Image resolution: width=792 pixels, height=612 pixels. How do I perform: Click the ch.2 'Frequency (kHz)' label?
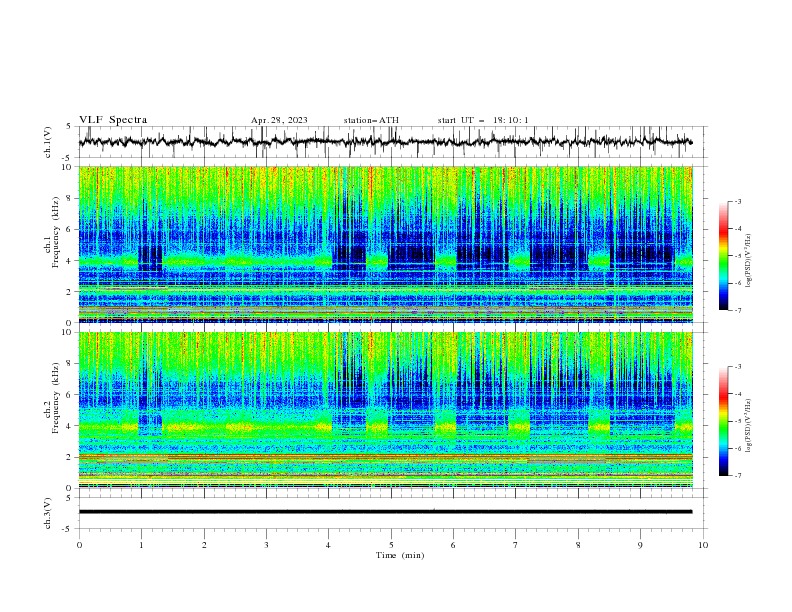pyautogui.click(x=56, y=398)
